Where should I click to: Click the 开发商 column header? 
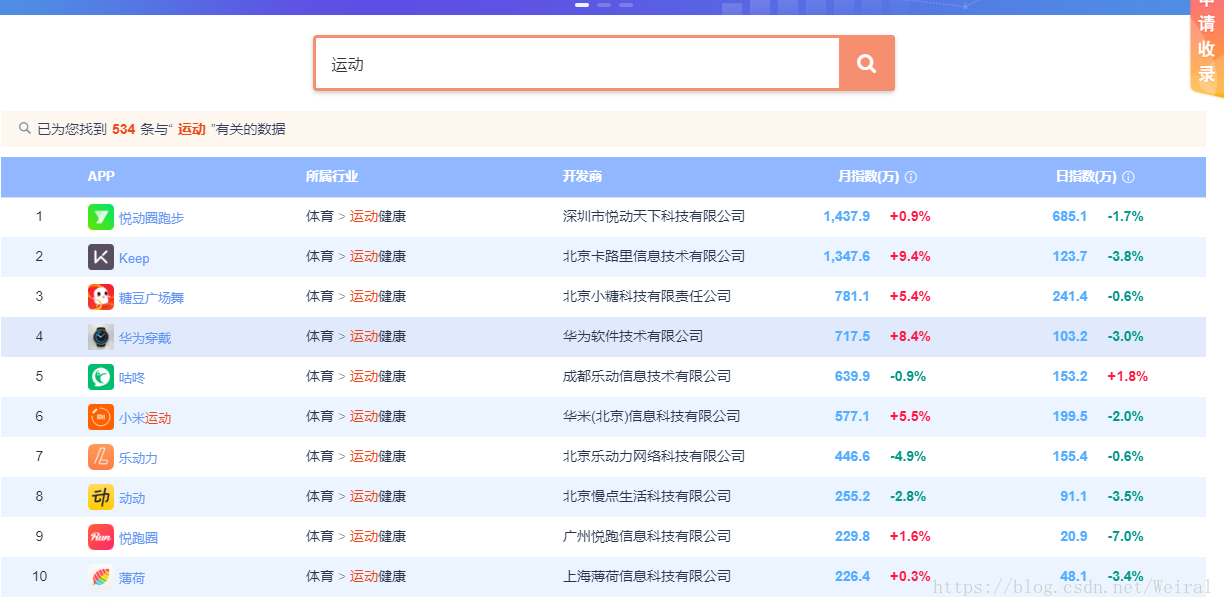coord(582,176)
